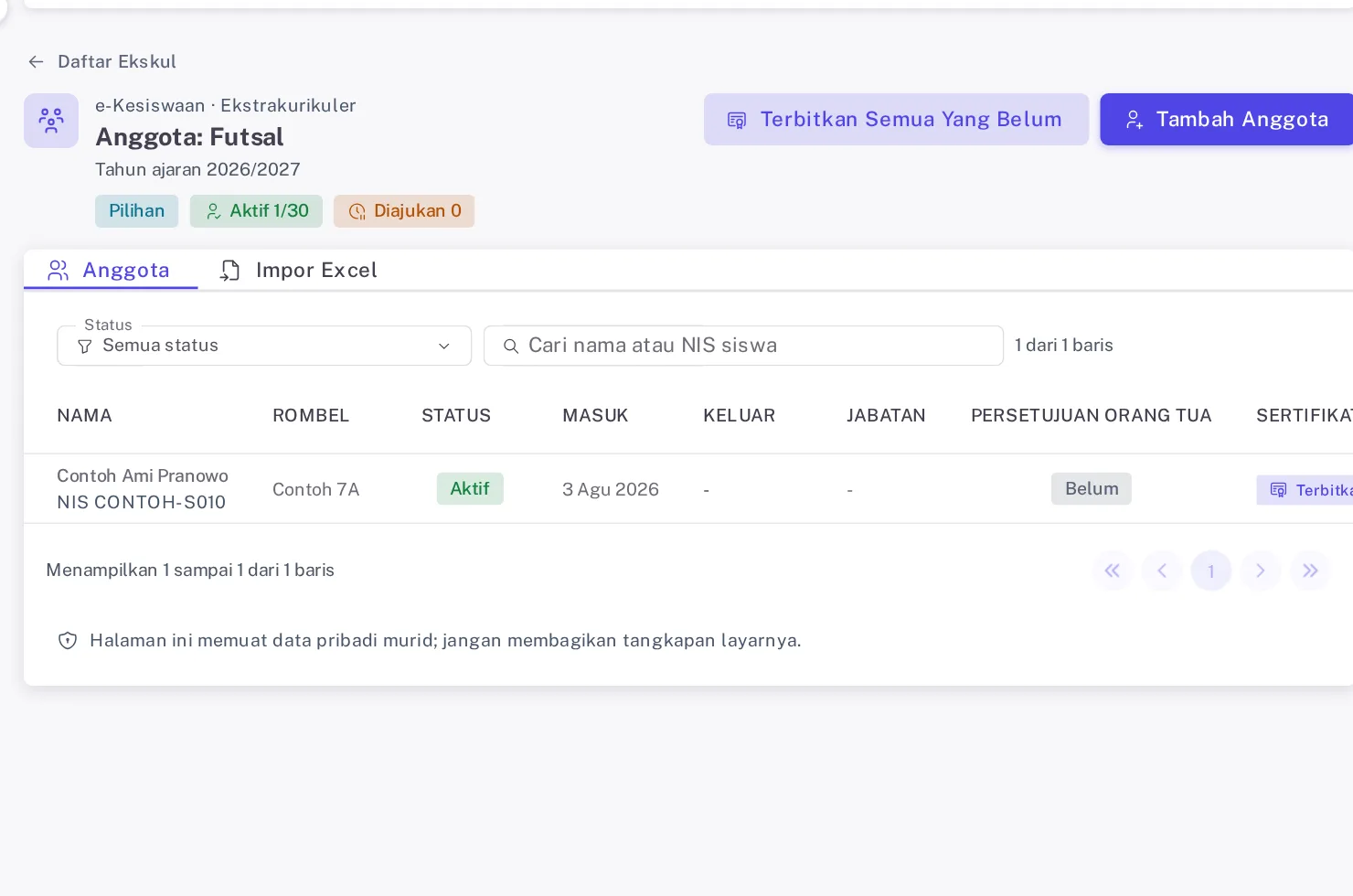Select page 1 in pagination
This screenshot has height=896, width=1353.
tap(1211, 571)
